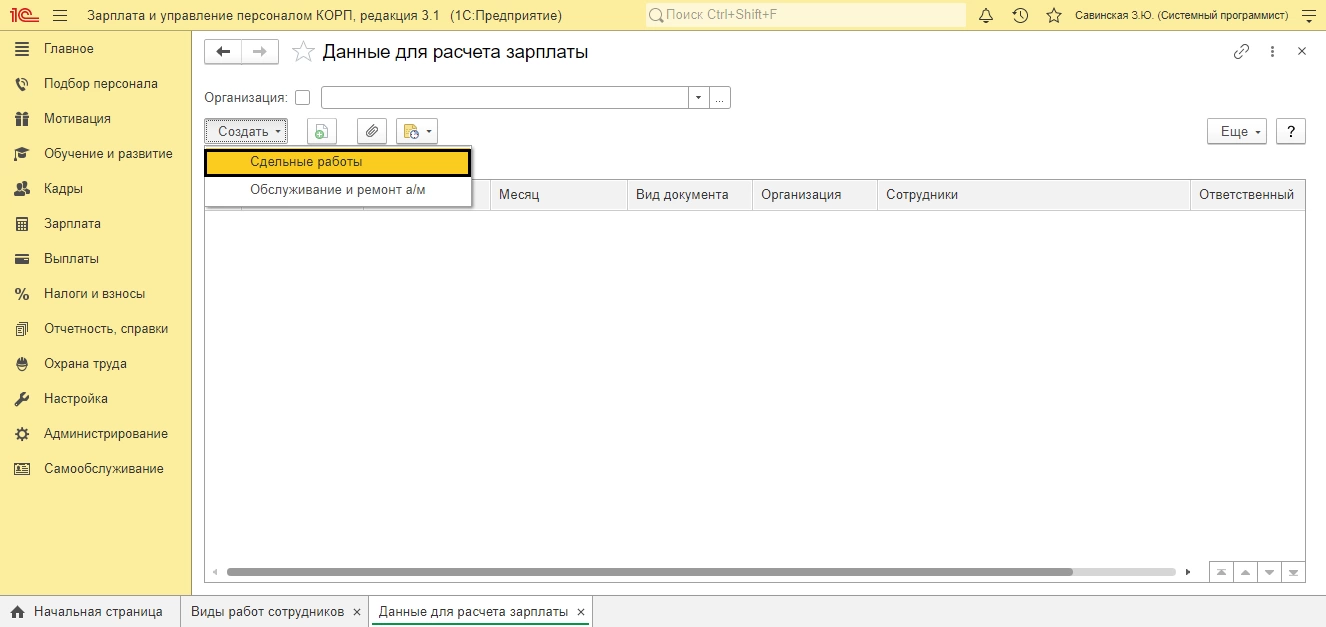This screenshot has height=627, width=1326.
Task: Sort by the Вид документа column header
Action: click(689, 195)
